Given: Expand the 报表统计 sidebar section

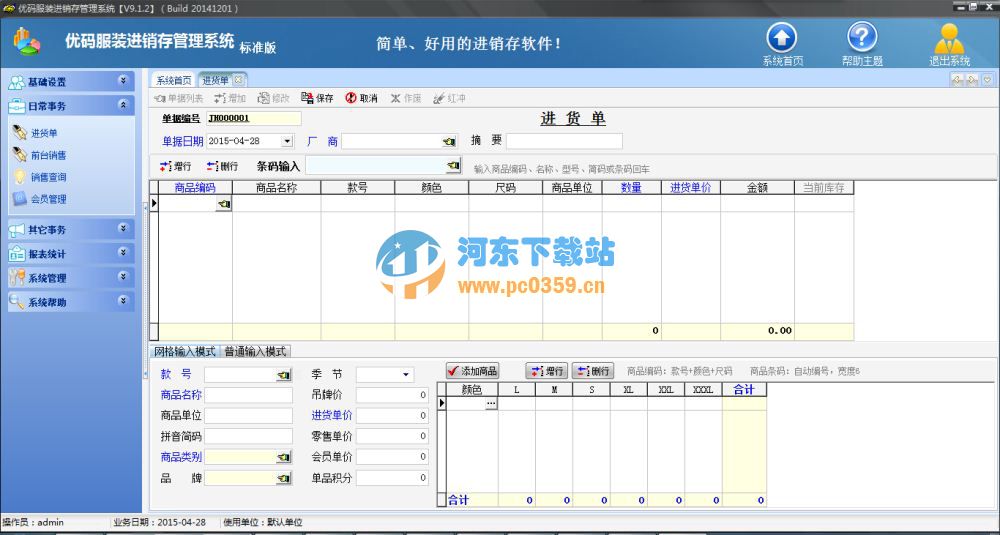Looking at the screenshot, I should [123, 253].
